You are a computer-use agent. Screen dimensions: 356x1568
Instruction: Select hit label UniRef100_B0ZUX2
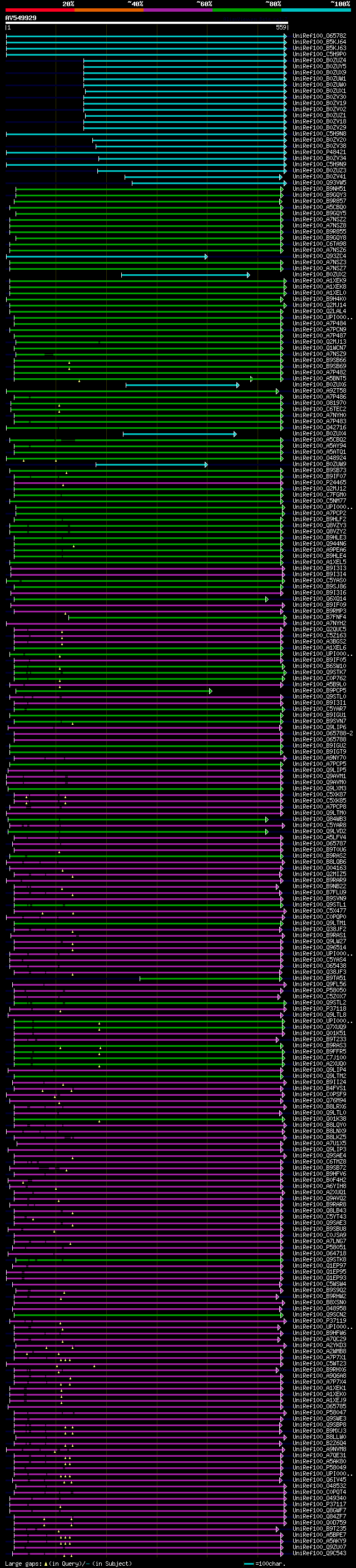(319, 275)
